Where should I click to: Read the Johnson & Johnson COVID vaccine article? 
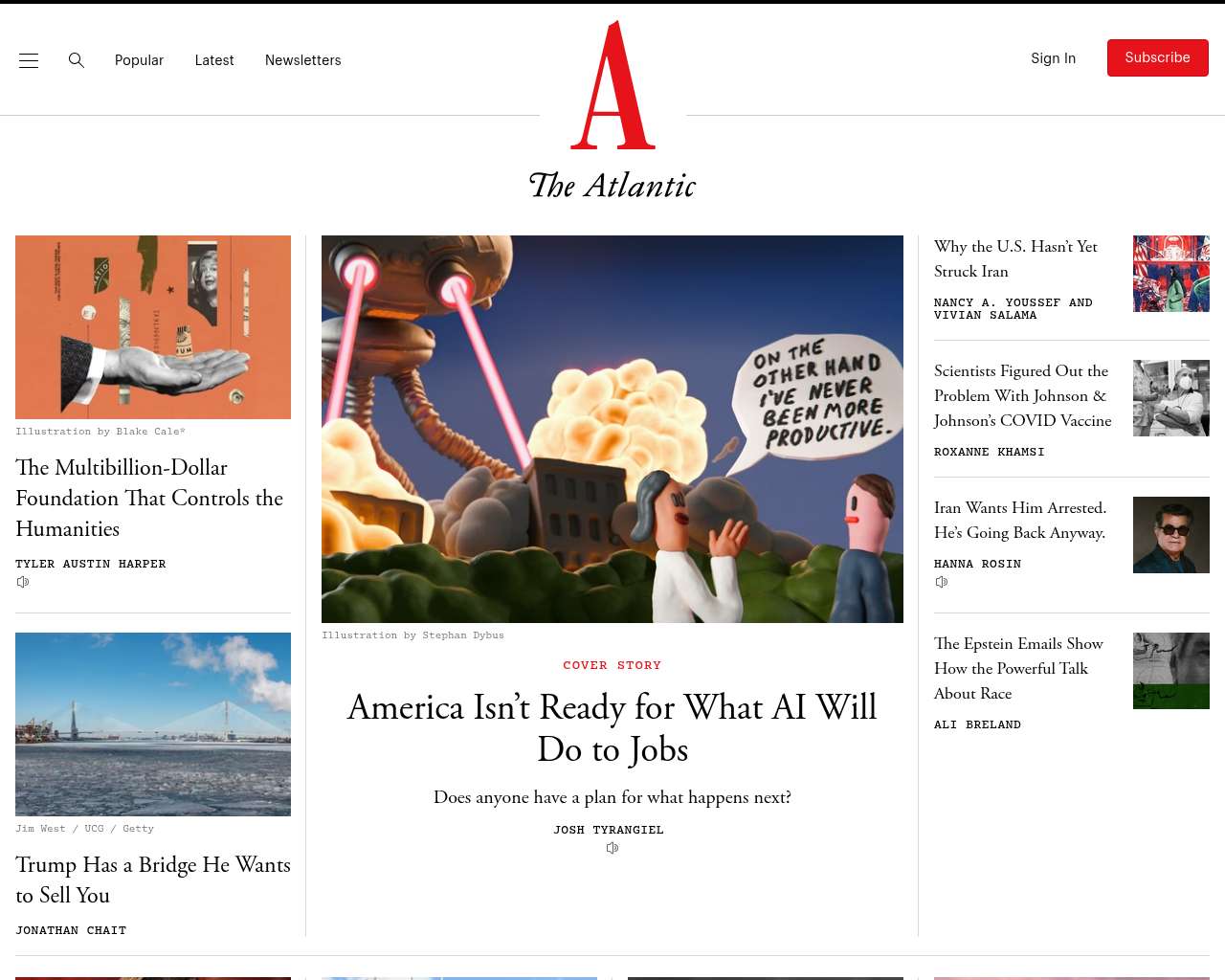1023,395
